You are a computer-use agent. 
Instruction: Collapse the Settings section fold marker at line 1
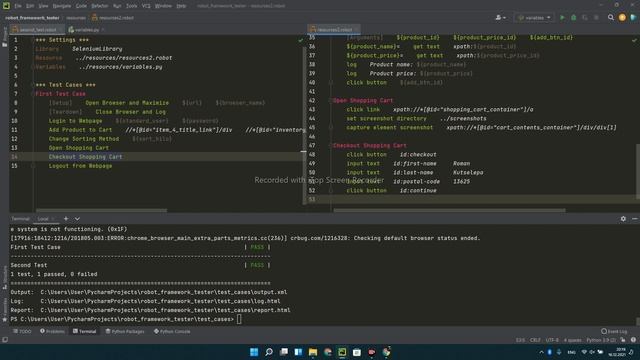33,40
